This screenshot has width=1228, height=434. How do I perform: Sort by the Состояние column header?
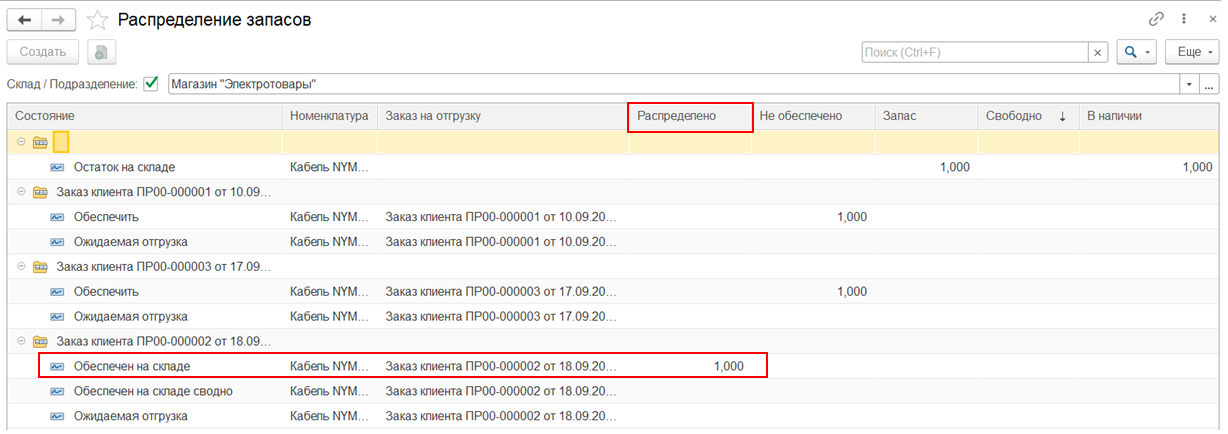coord(145,116)
